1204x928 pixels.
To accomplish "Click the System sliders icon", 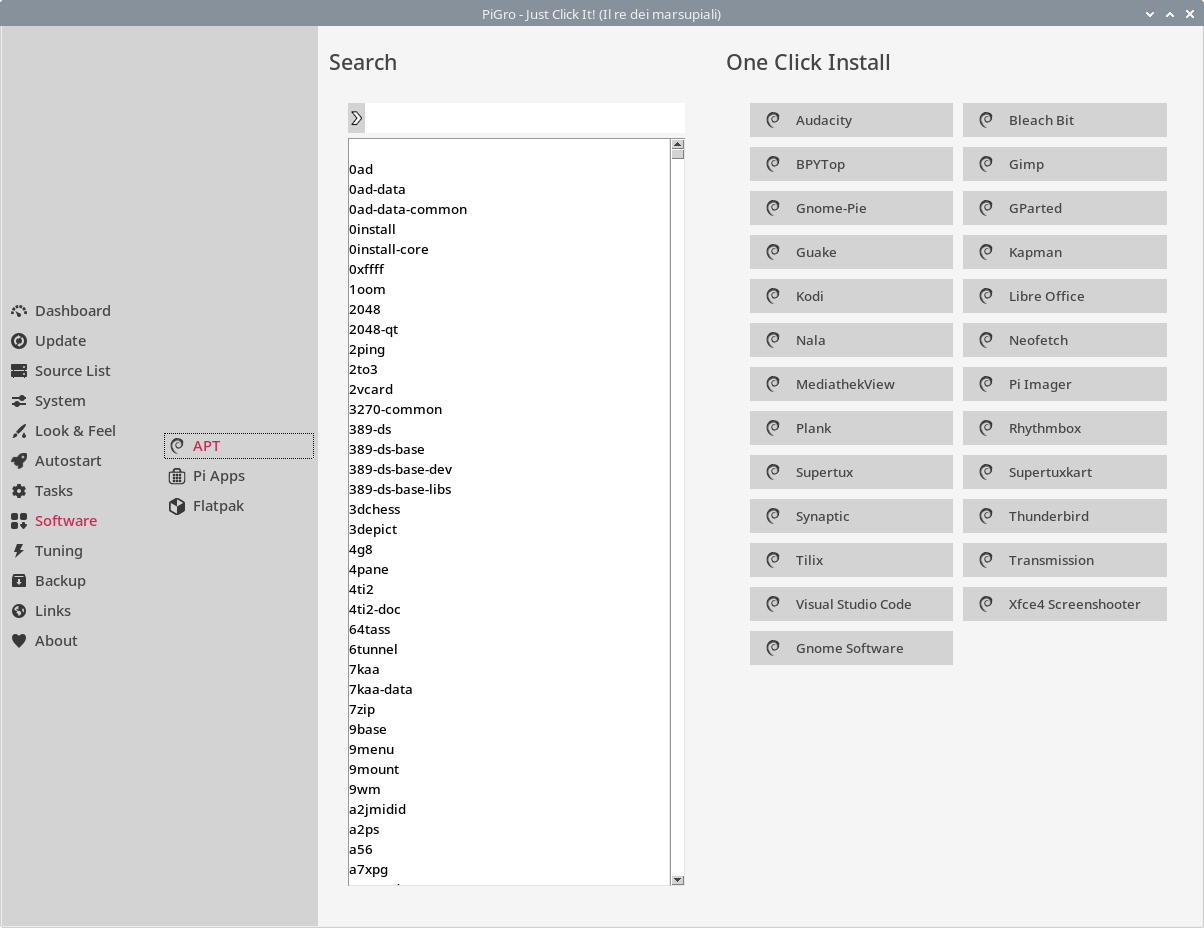I will tap(19, 401).
